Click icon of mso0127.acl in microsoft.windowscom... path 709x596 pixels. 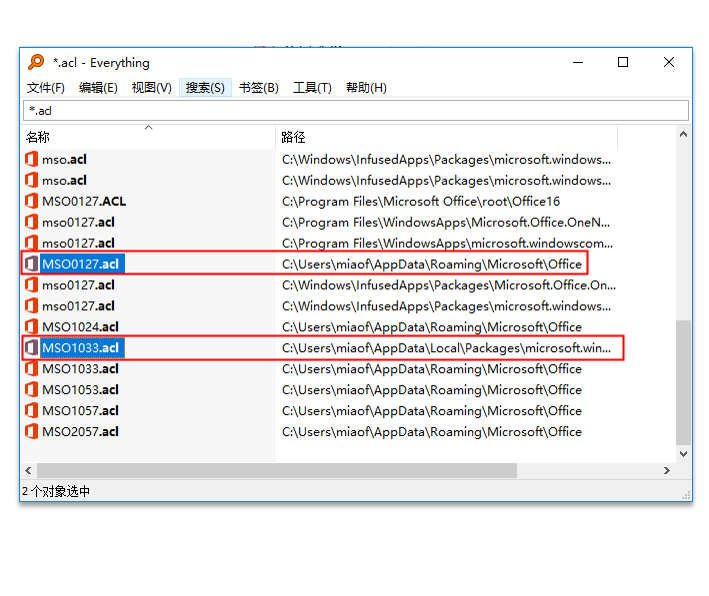pyautogui.click(x=31, y=243)
